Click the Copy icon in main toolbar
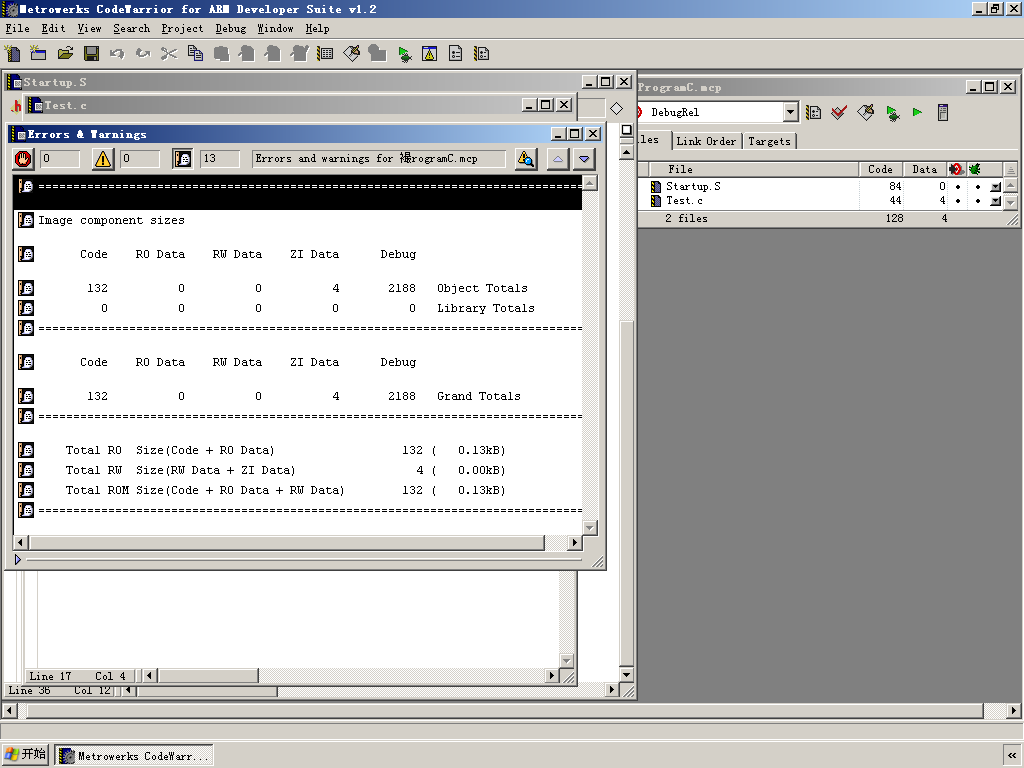Image resolution: width=1024 pixels, height=768 pixels. coord(195,54)
